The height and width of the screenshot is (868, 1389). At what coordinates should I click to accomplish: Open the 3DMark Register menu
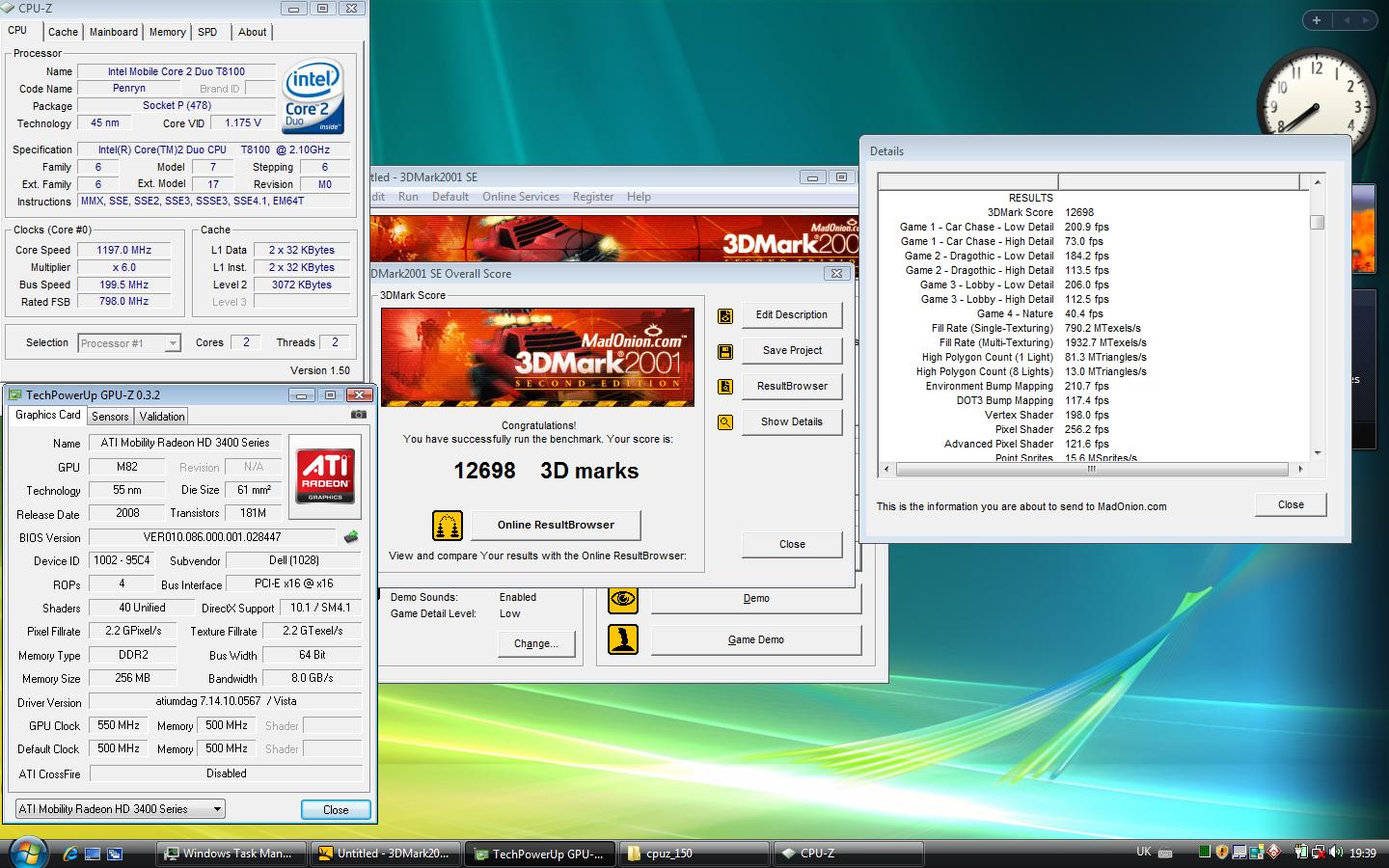point(593,197)
